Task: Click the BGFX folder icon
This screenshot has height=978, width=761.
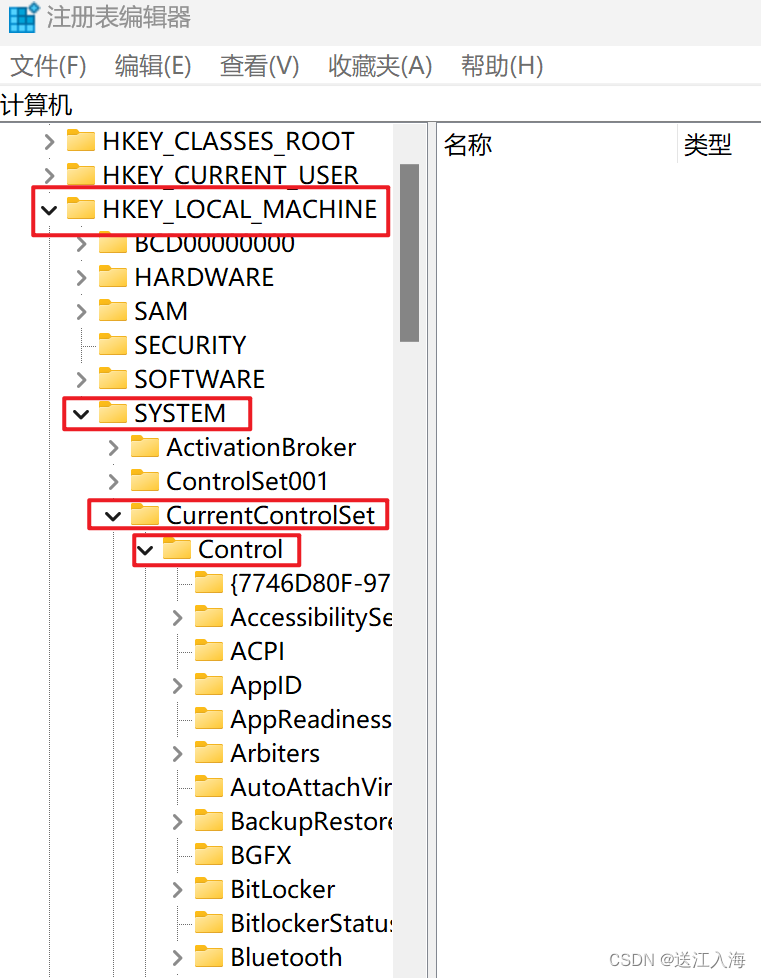Action: coord(209,855)
